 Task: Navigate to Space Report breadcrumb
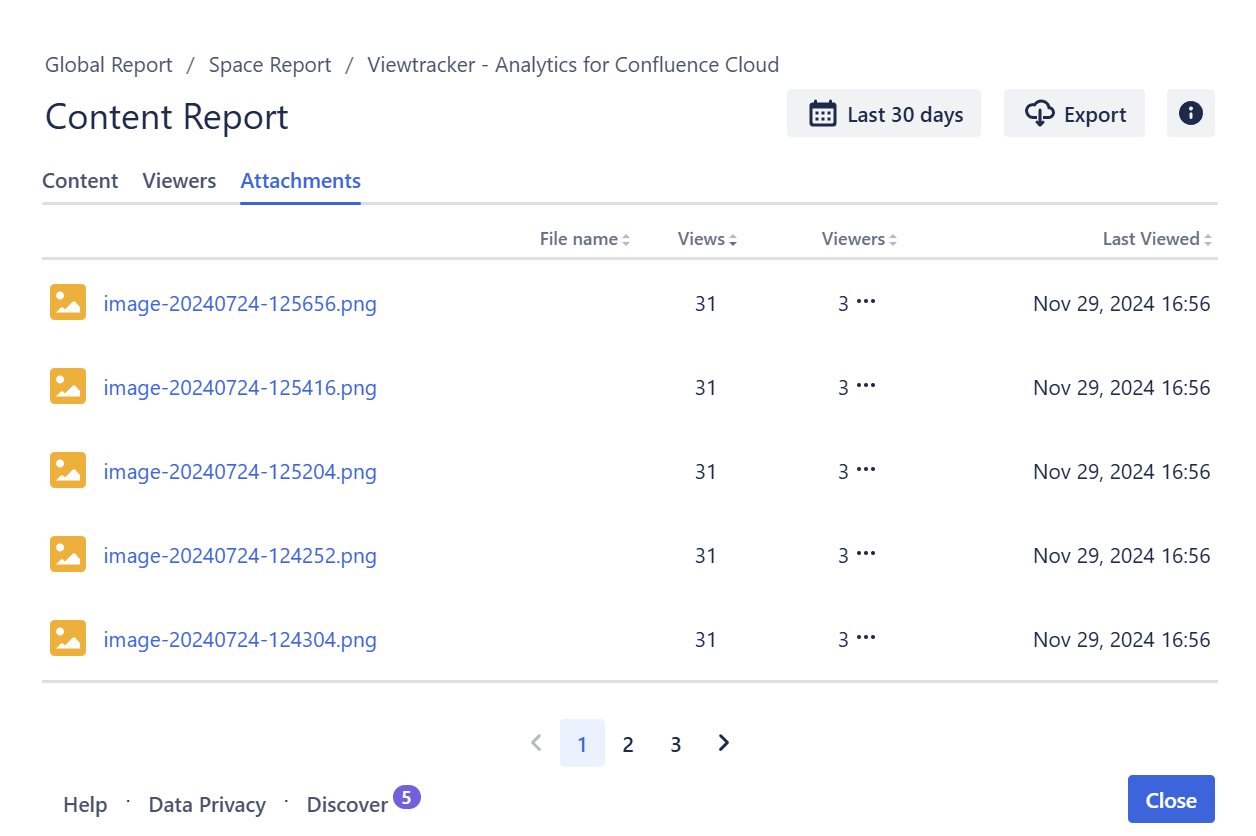tap(270, 65)
